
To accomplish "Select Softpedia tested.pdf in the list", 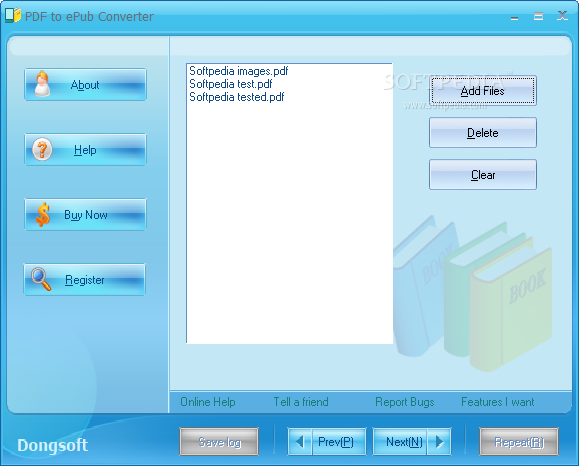I will coord(237,97).
